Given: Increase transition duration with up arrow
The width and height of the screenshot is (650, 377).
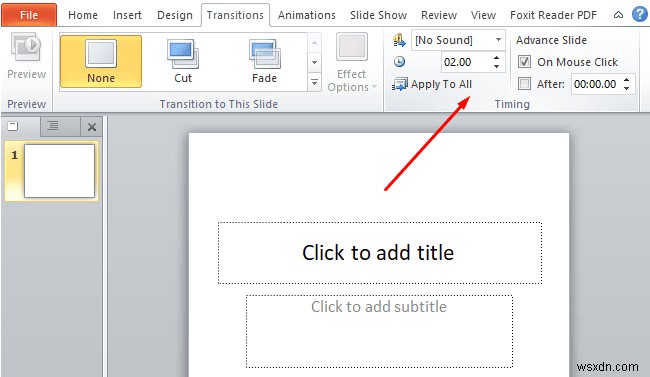Looking at the screenshot, I should click(497, 58).
